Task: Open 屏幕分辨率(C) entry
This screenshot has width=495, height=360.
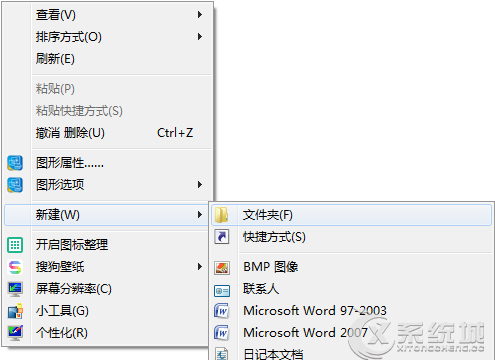Action: [107, 289]
